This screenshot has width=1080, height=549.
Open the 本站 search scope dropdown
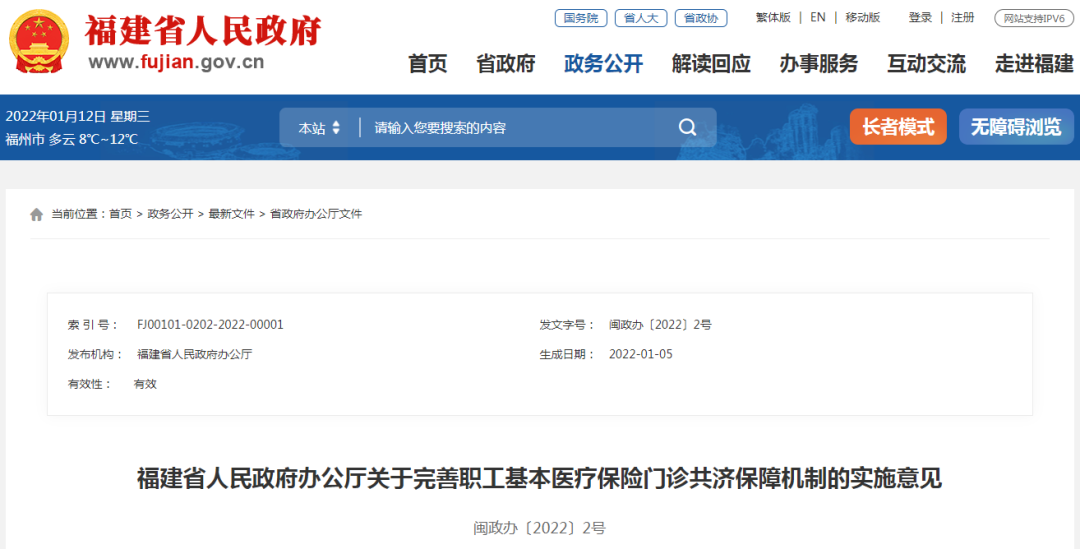tap(319, 128)
